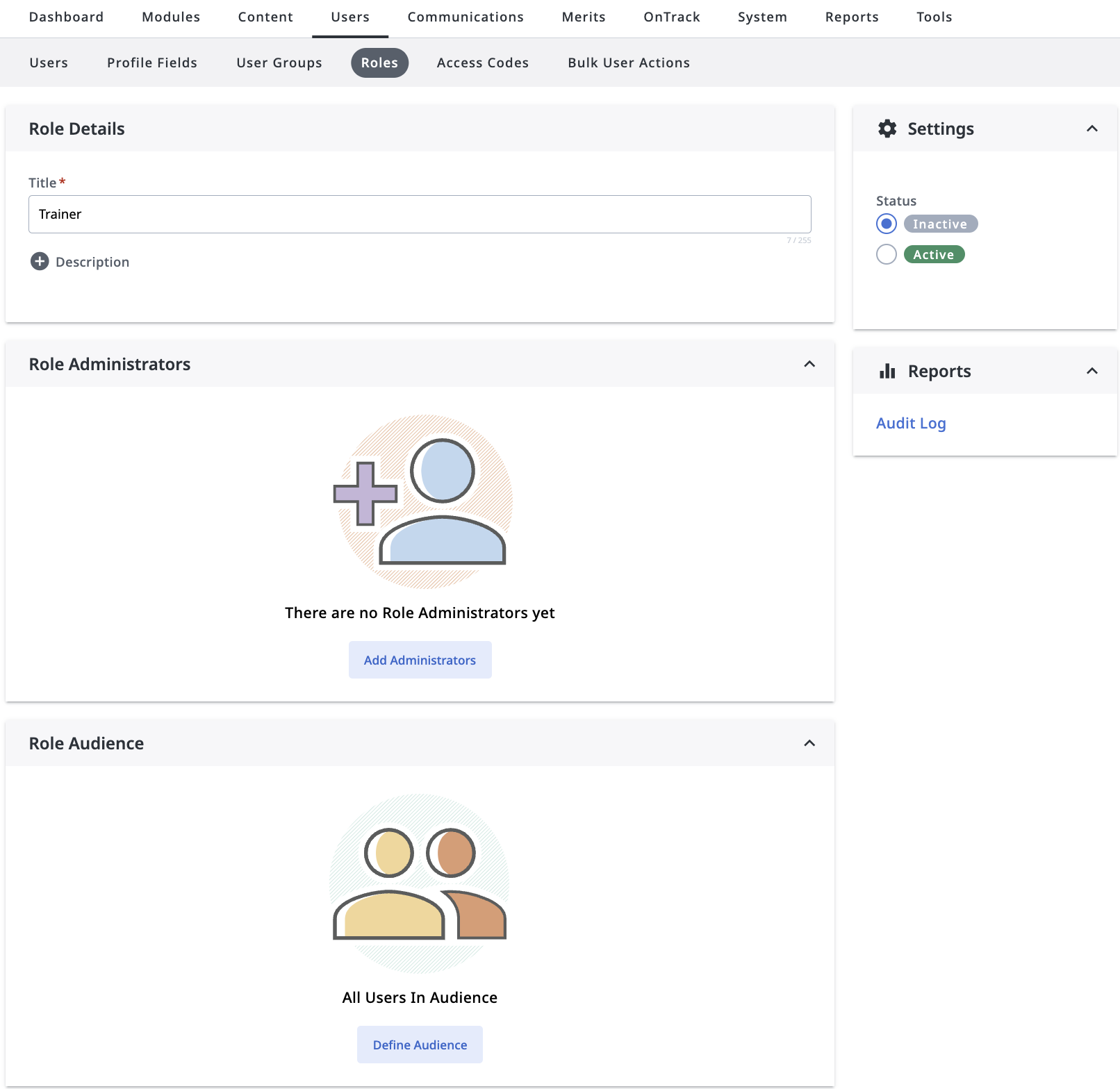Open the Merits menu
Image resolution: width=1120 pixels, height=1089 pixels.
584,17
